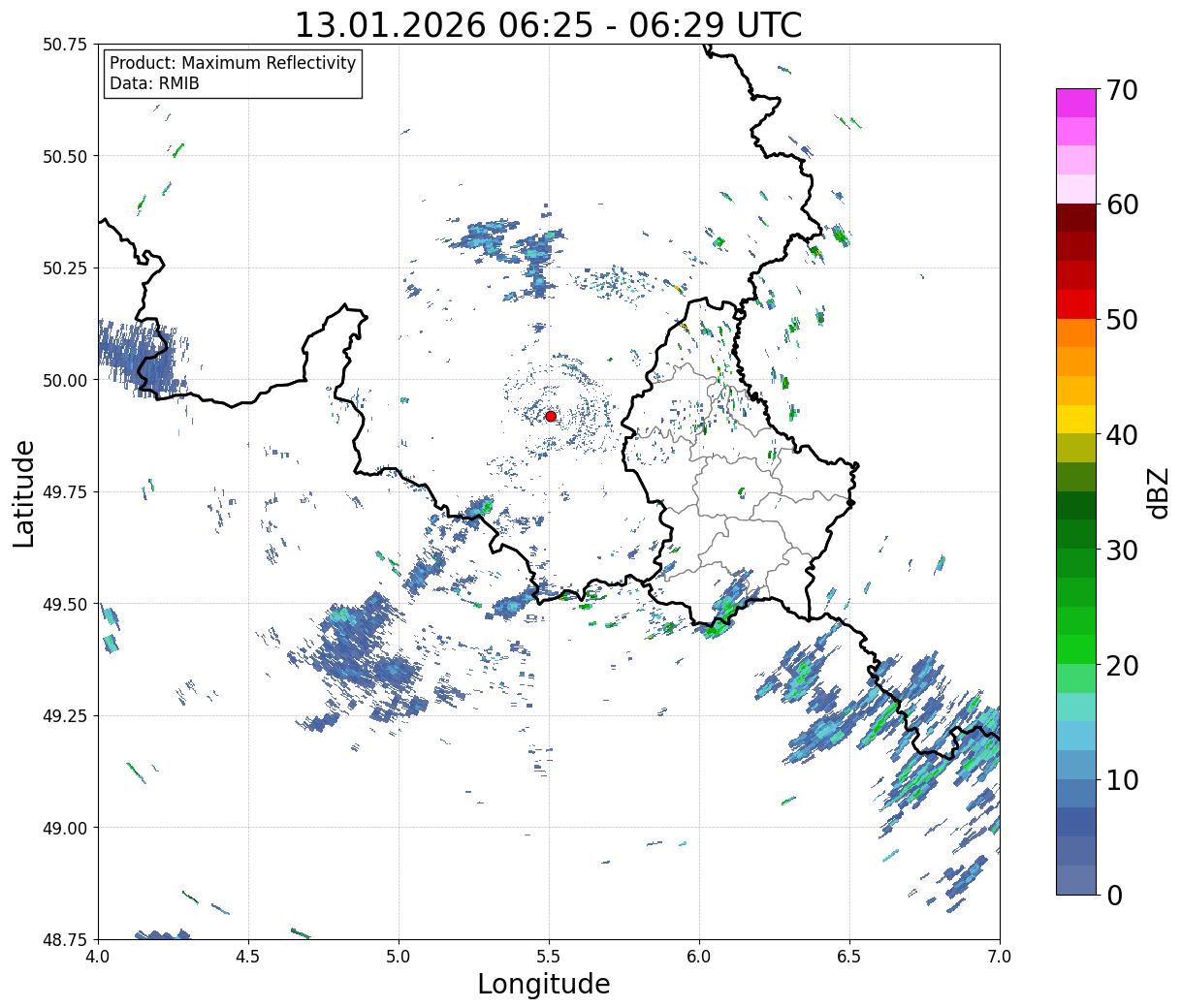Click the colorbar tick label 10
Image resolution: width=1182 pixels, height=1008 pixels.
[x=1122, y=779]
